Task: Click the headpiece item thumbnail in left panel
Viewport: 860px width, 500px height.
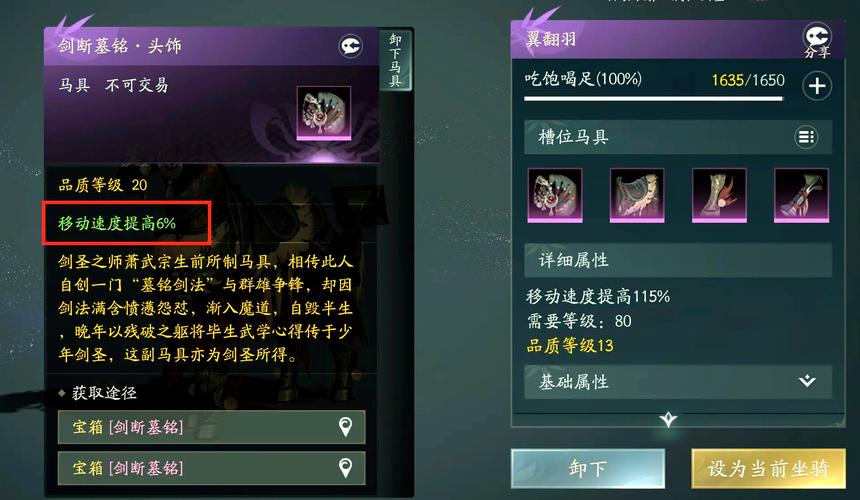Action: pyautogui.click(x=324, y=113)
